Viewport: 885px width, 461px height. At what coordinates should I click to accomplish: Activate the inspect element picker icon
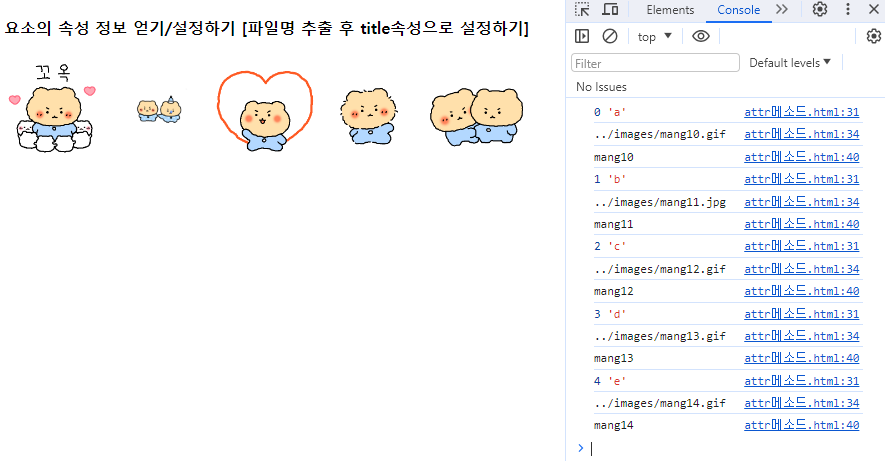click(x=582, y=10)
